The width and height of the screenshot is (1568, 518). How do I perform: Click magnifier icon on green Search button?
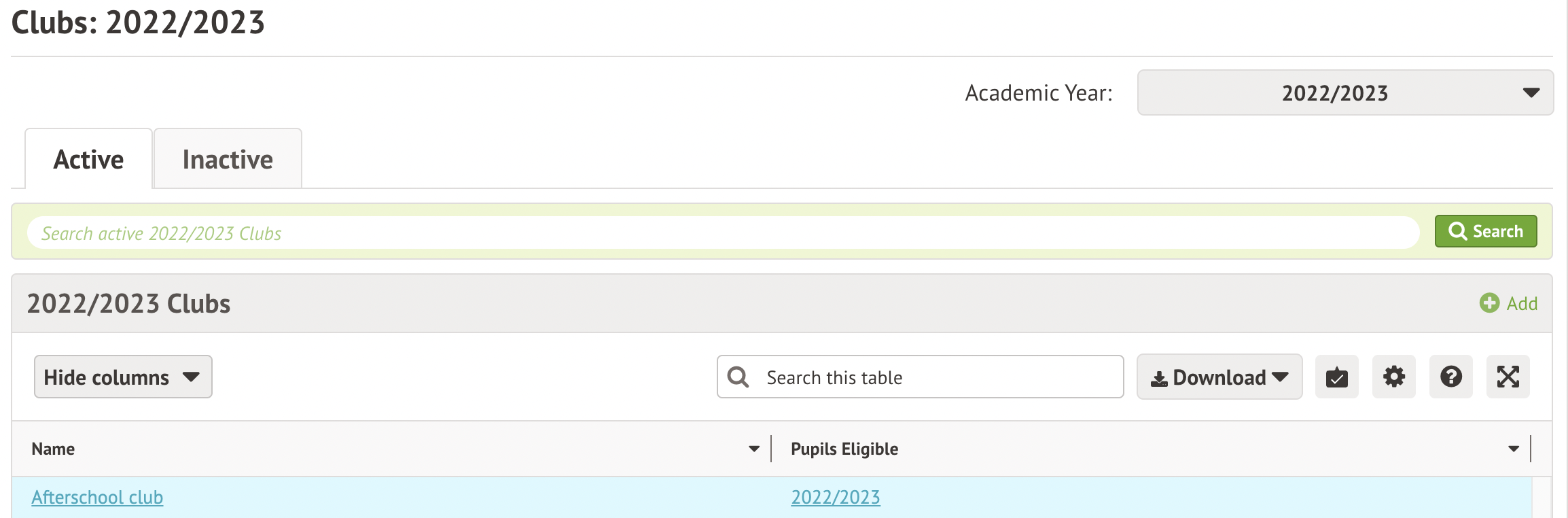(x=1457, y=231)
